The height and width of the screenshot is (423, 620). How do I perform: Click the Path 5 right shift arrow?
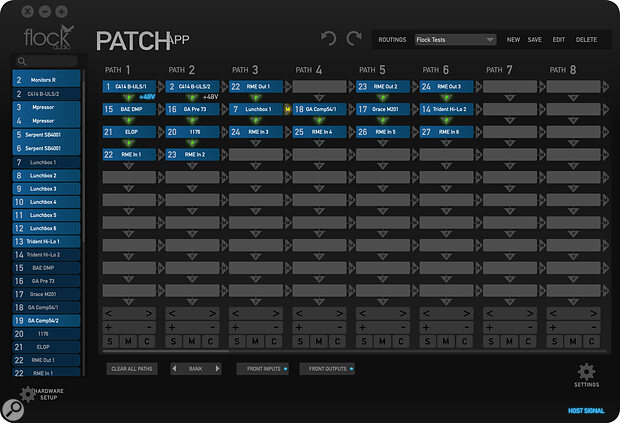pos(403,313)
